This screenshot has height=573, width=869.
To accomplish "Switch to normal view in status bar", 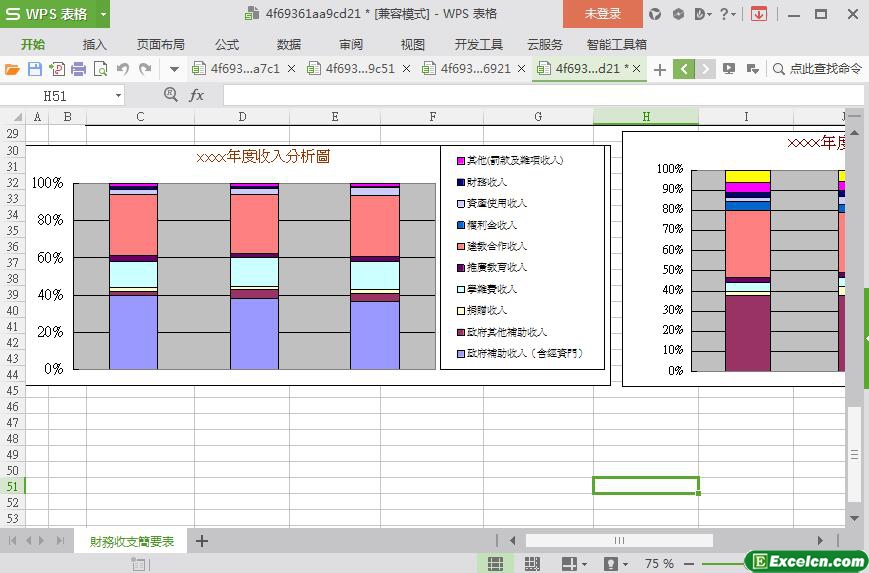I will 495,564.
